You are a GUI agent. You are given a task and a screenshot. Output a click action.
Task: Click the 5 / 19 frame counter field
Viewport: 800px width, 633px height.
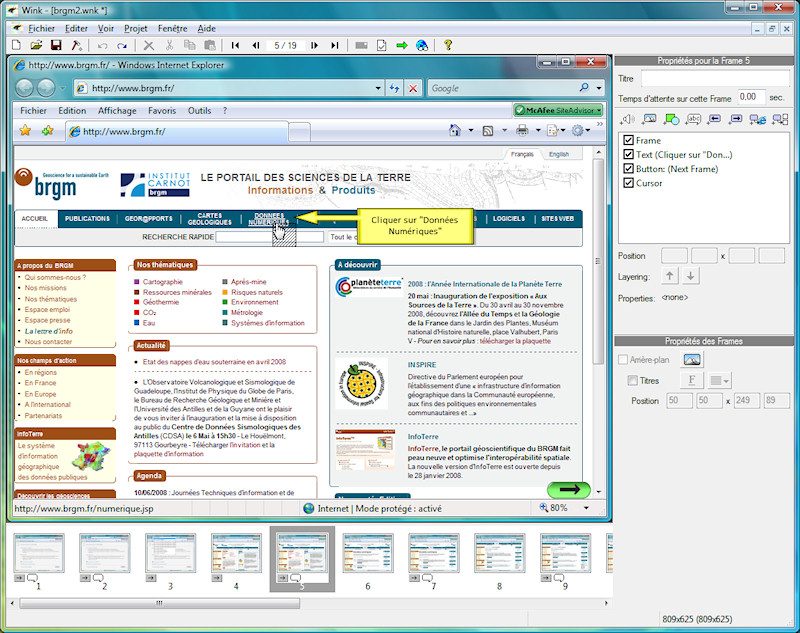pyautogui.click(x=285, y=45)
